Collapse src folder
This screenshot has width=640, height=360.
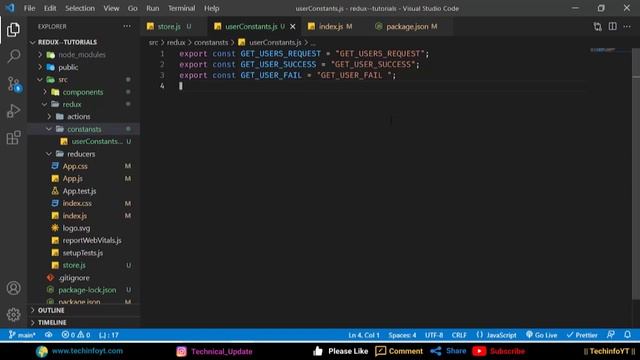tap(84, 80)
